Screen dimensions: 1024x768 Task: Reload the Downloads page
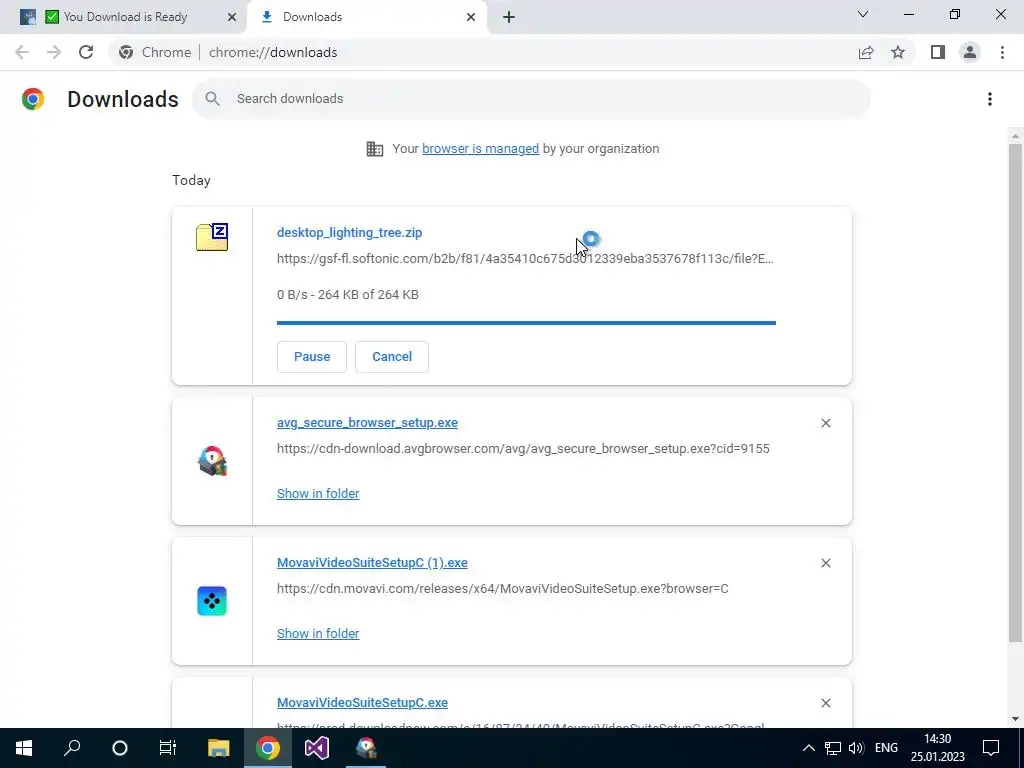(86, 52)
